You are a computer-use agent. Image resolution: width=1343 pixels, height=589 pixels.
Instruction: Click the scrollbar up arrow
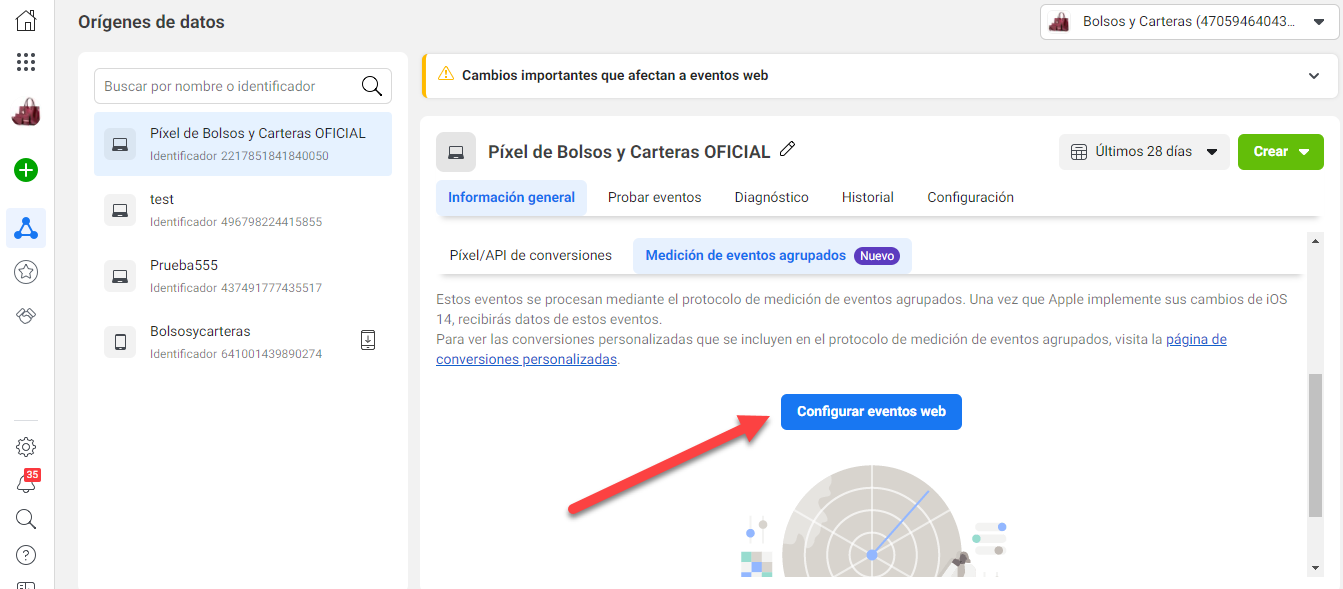[1315, 240]
